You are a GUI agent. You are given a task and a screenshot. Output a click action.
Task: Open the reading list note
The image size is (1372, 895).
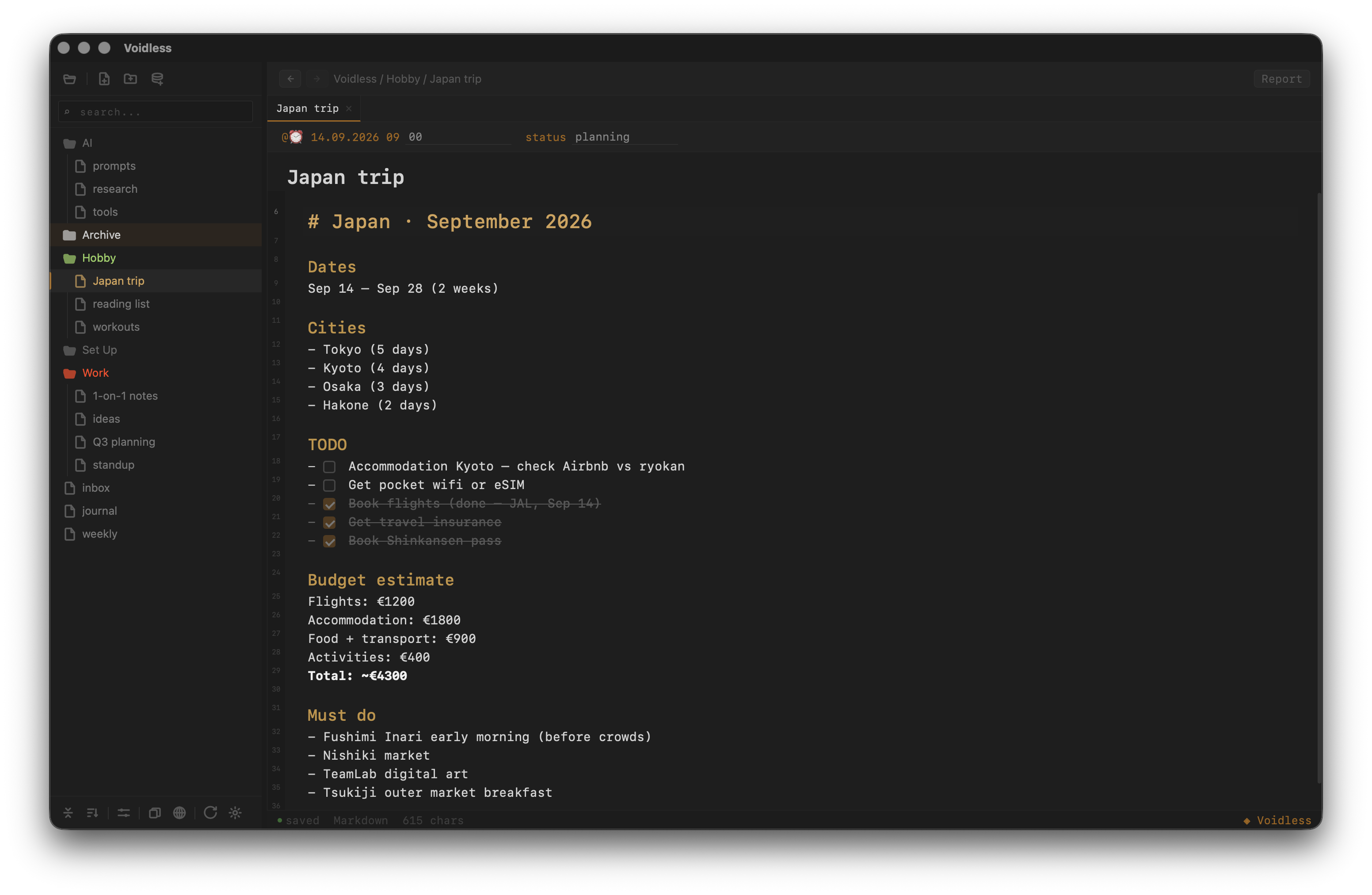pyautogui.click(x=156, y=304)
